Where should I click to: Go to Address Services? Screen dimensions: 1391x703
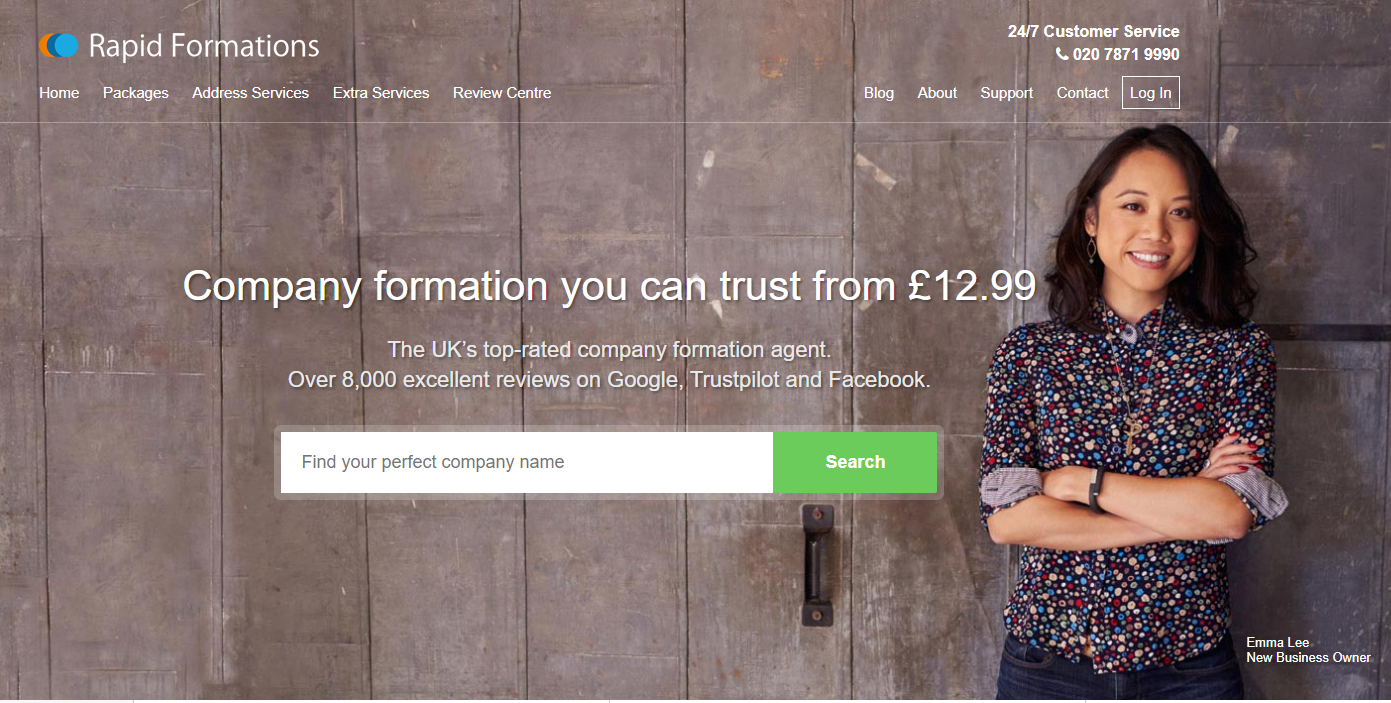point(251,93)
